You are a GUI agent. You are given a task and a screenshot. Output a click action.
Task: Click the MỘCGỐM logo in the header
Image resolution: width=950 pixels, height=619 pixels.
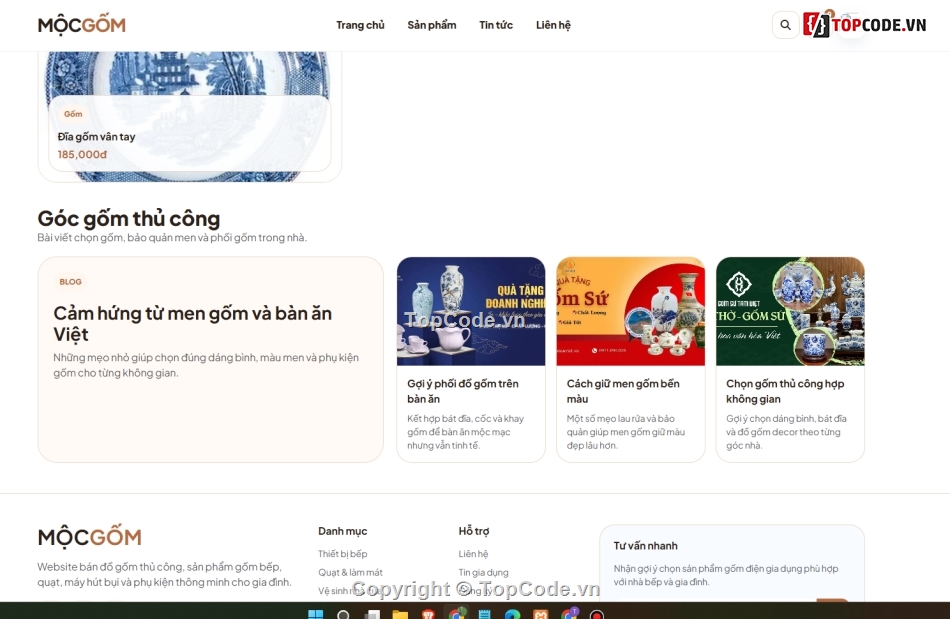pos(82,25)
